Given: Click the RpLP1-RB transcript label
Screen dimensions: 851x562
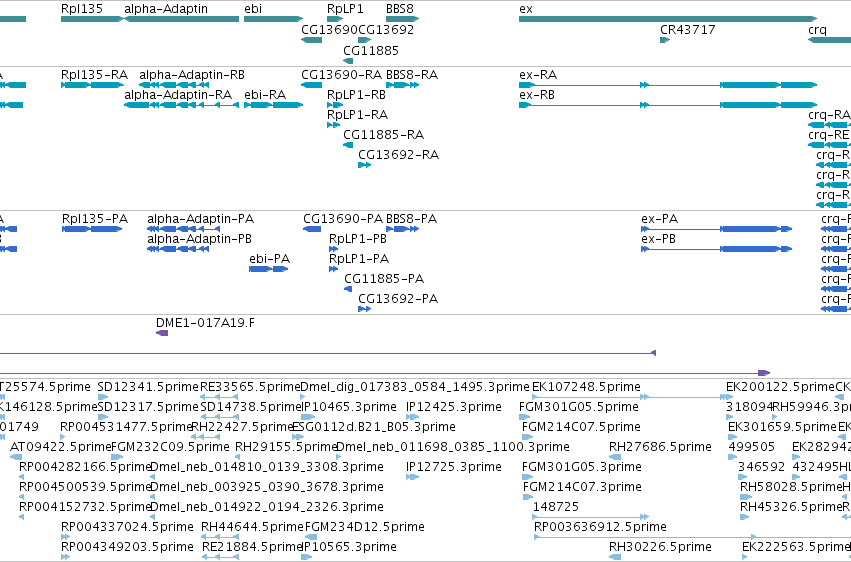Looking at the screenshot, I should pos(356,95).
